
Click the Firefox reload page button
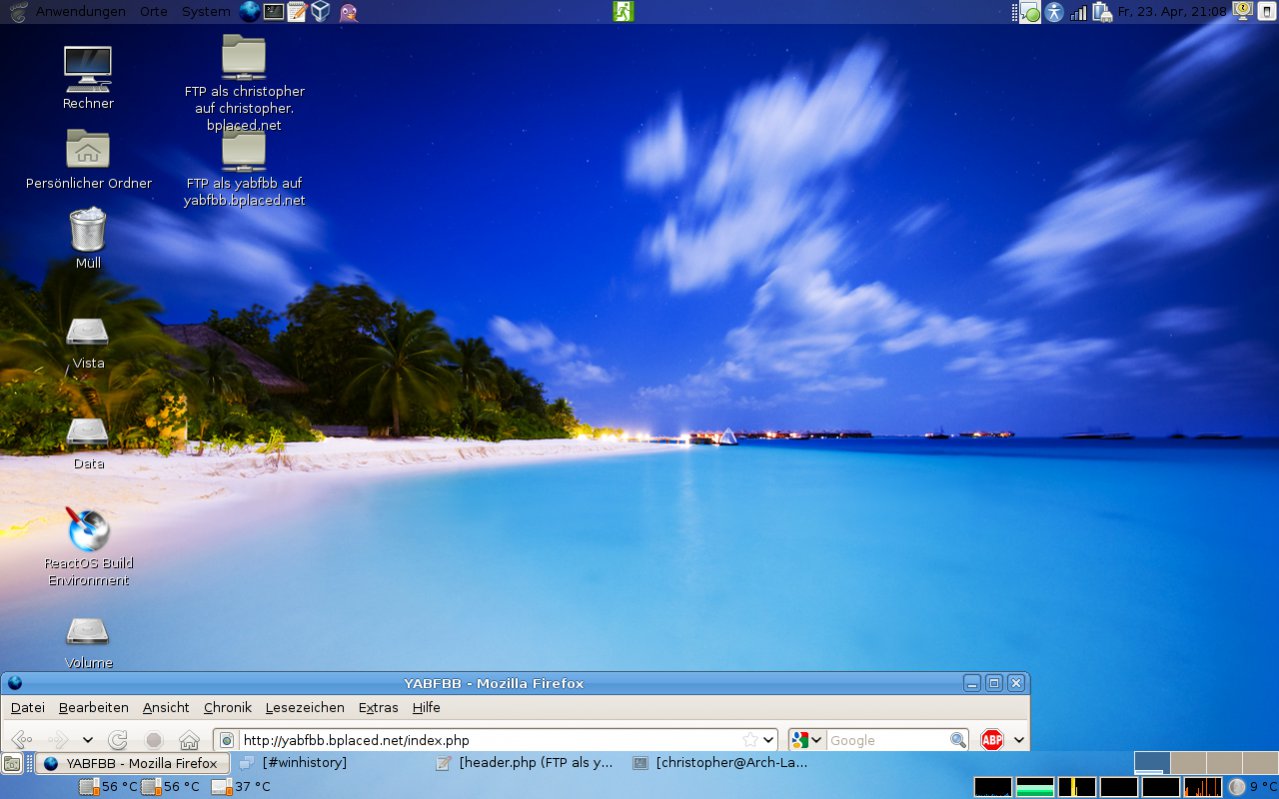click(118, 740)
